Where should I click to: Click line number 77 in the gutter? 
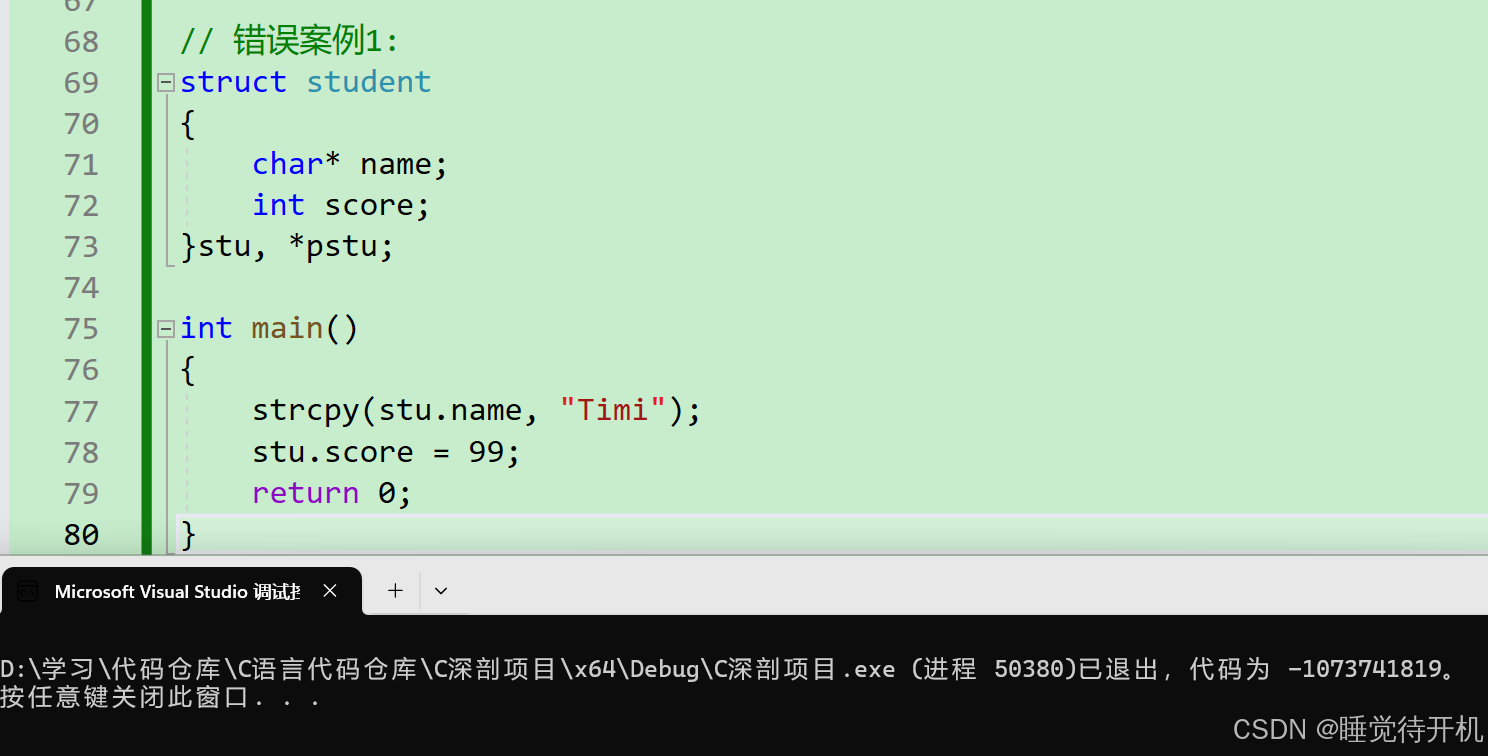coord(81,411)
